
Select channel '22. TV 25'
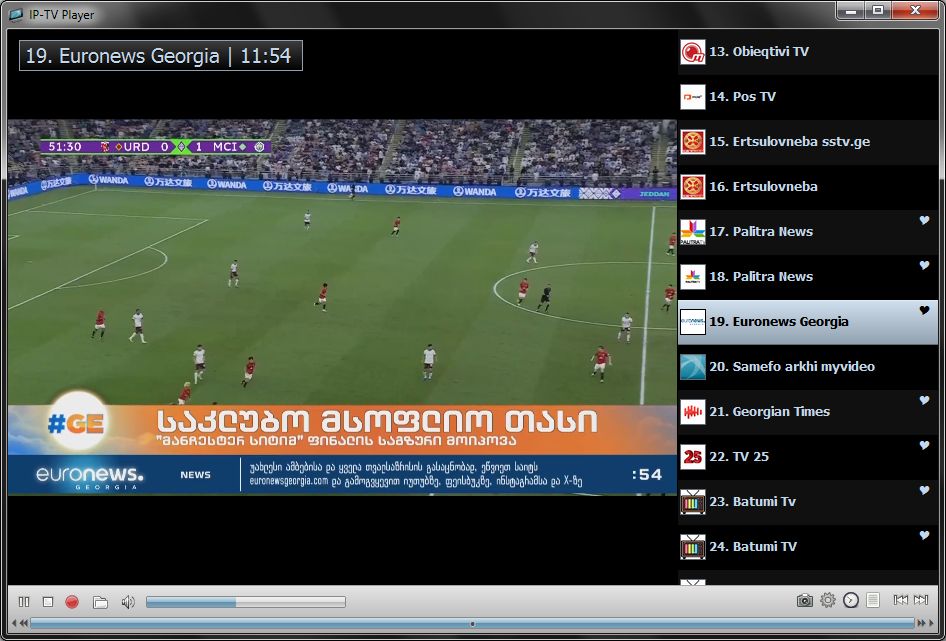[808, 457]
